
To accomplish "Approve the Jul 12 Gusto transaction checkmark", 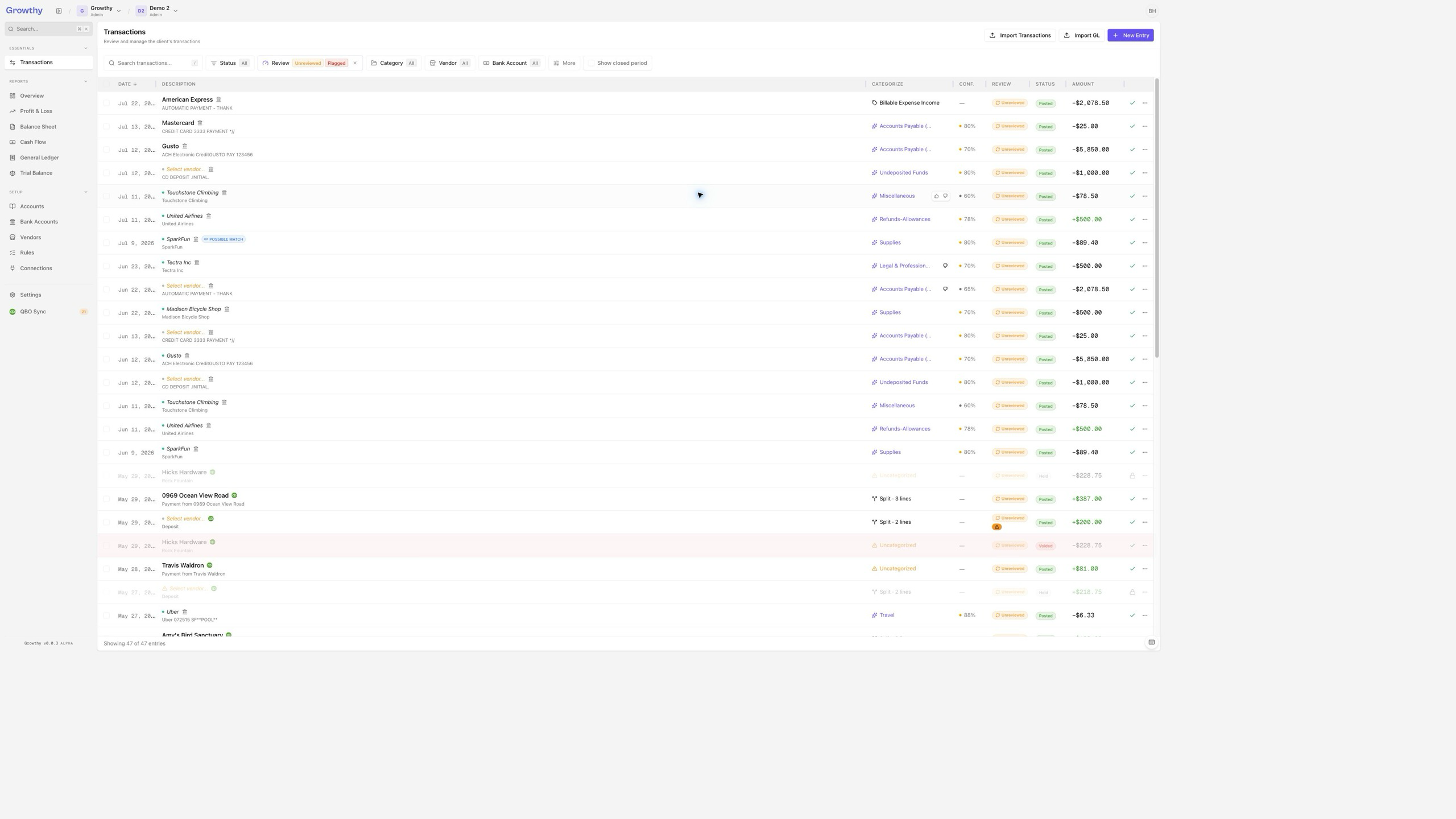I will coord(1132,150).
